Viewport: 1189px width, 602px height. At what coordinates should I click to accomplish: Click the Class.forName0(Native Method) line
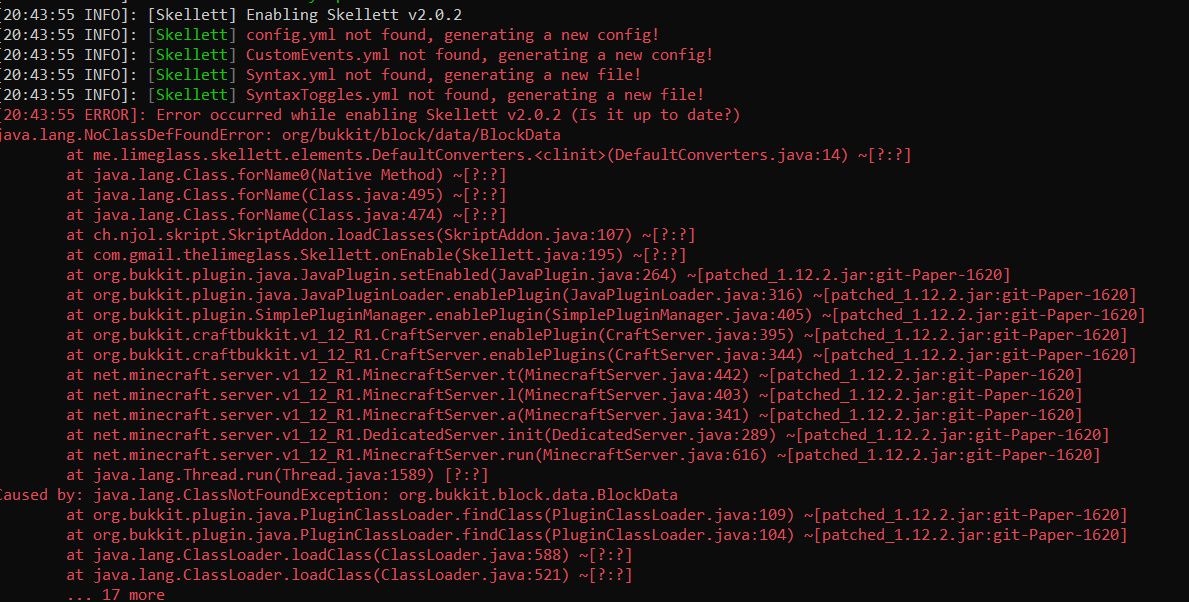(286, 175)
